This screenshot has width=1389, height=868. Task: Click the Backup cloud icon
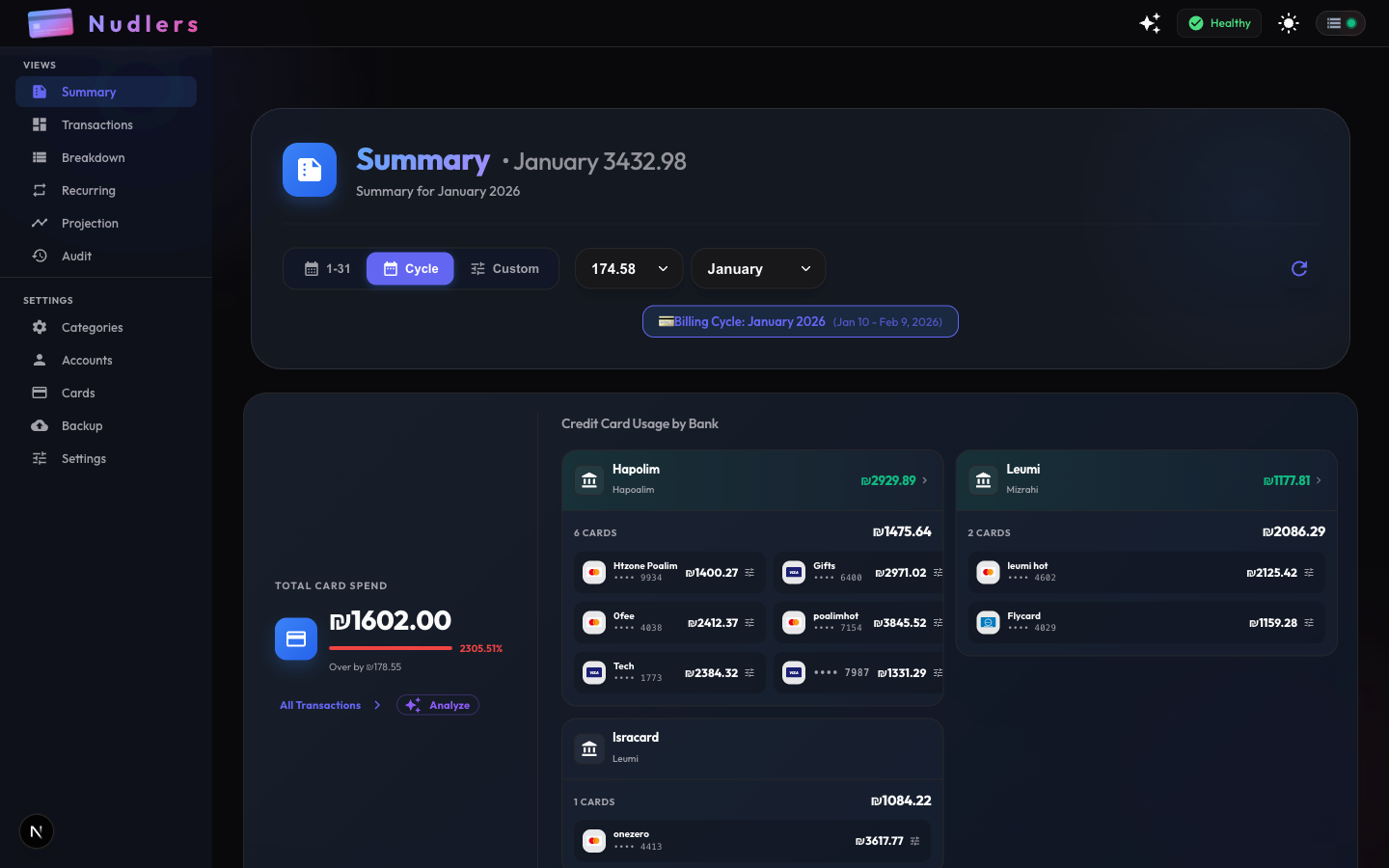click(x=39, y=425)
